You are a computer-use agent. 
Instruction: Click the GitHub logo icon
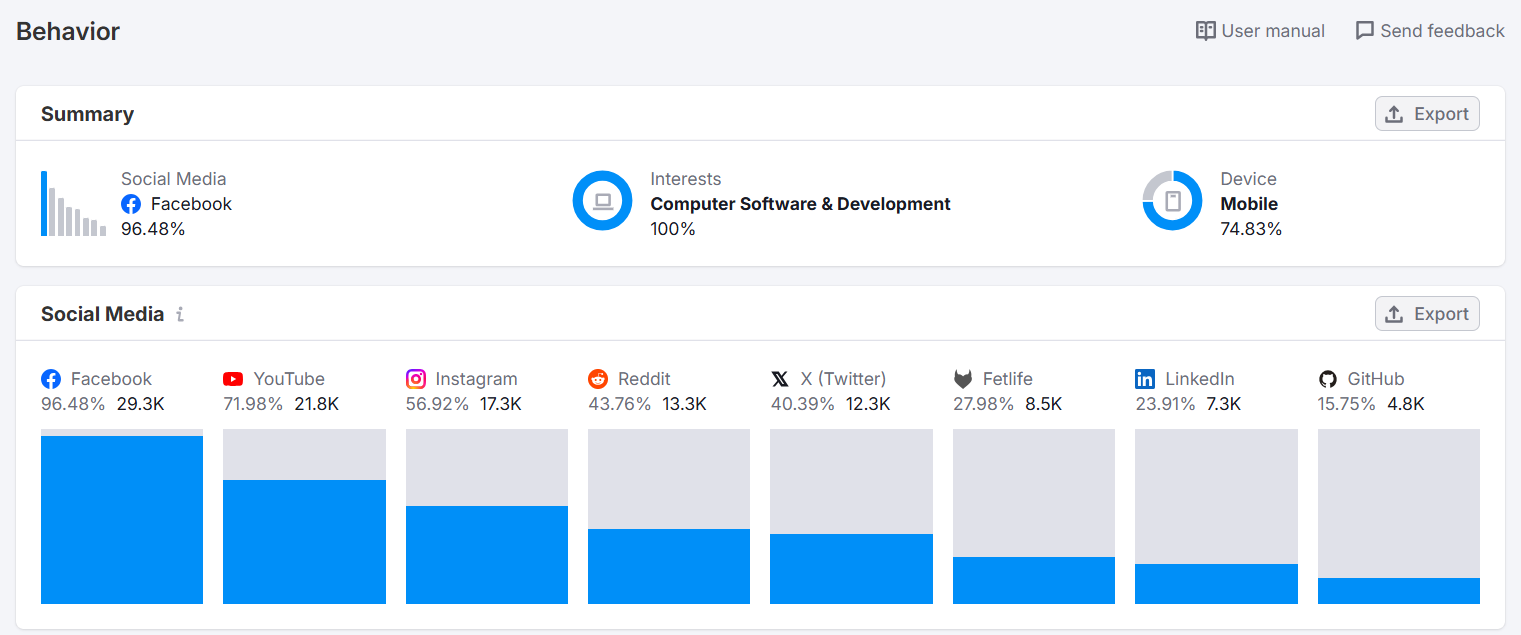(1328, 379)
